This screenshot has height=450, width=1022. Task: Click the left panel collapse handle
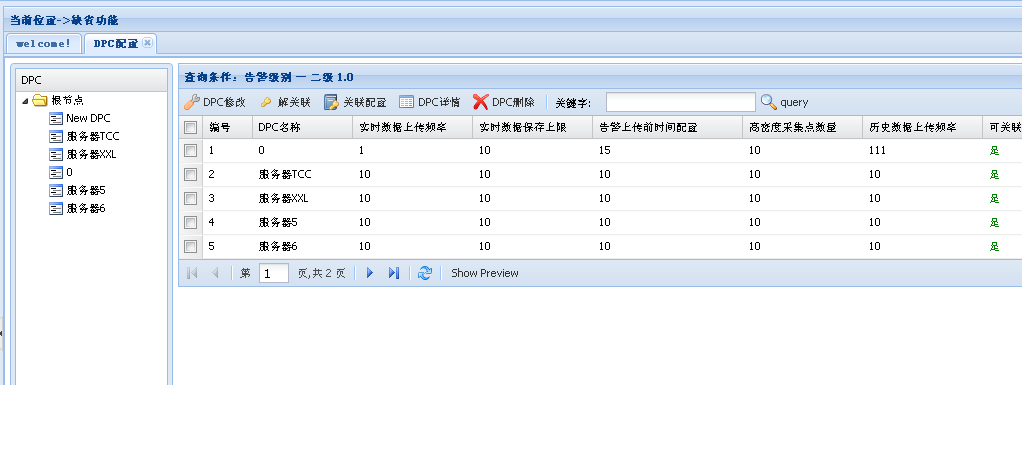[1, 333]
